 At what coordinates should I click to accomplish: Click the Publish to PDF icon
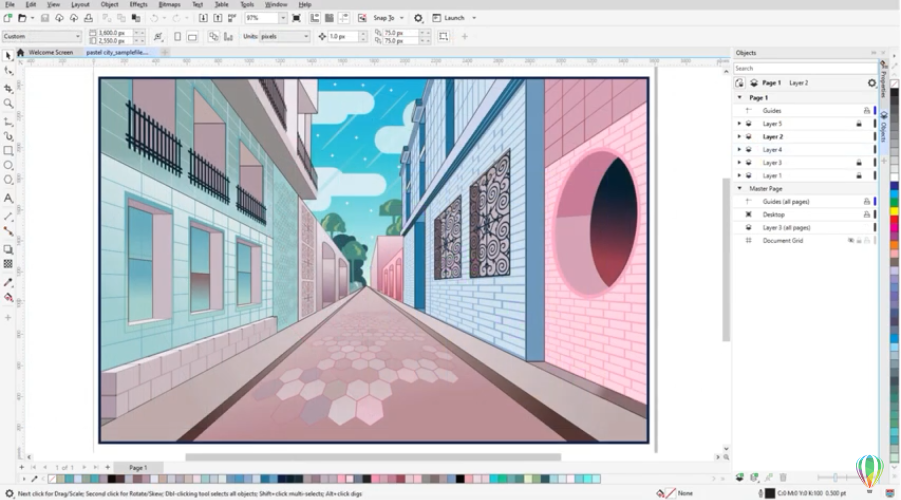tap(232, 18)
